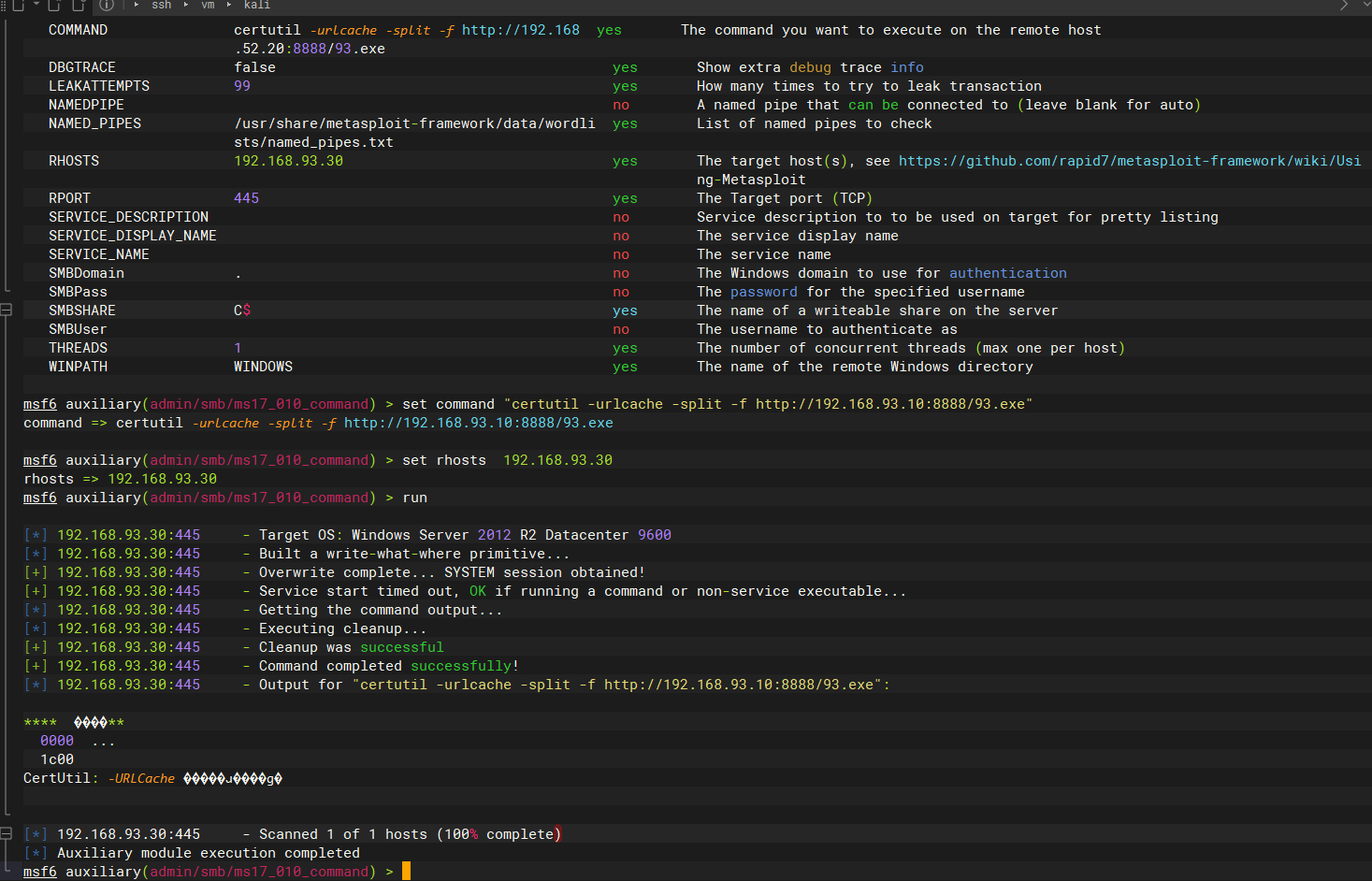Click the DBGTRACE option name
This screenshot has height=881, width=1372.
point(82,67)
